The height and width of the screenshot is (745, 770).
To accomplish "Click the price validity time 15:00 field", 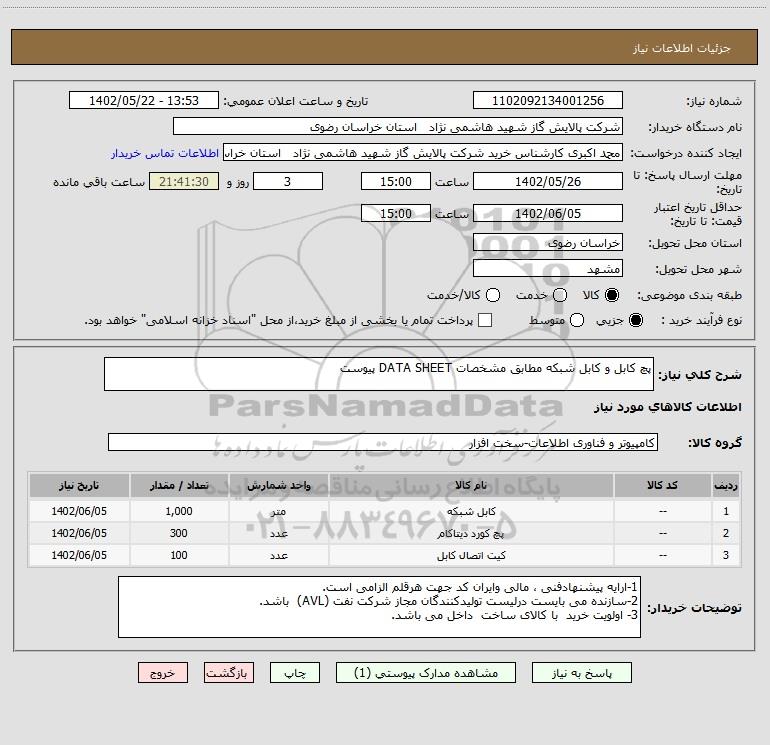I will (x=396, y=213).
